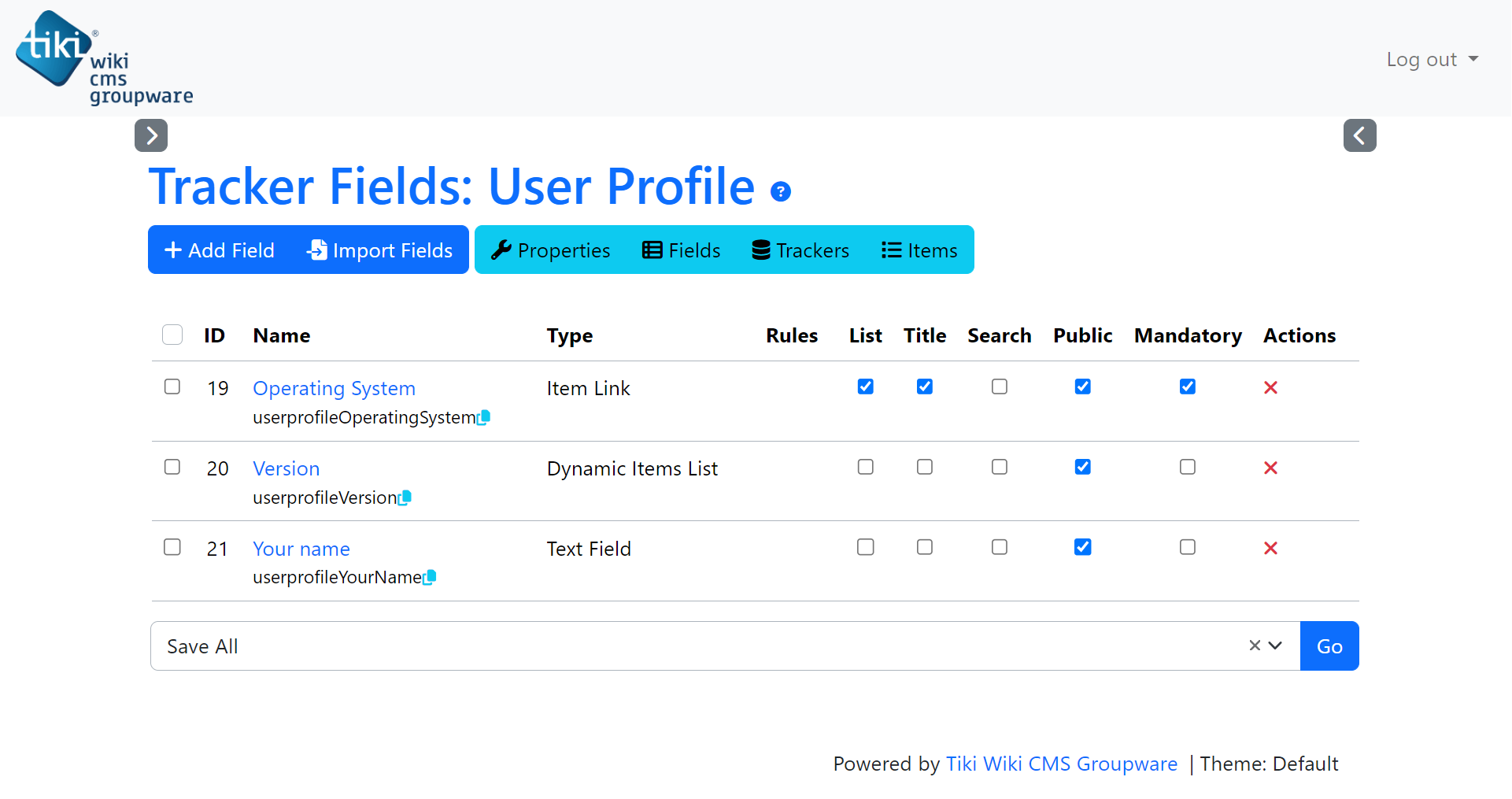Copy the userprofileVersion permanent name

point(405,498)
